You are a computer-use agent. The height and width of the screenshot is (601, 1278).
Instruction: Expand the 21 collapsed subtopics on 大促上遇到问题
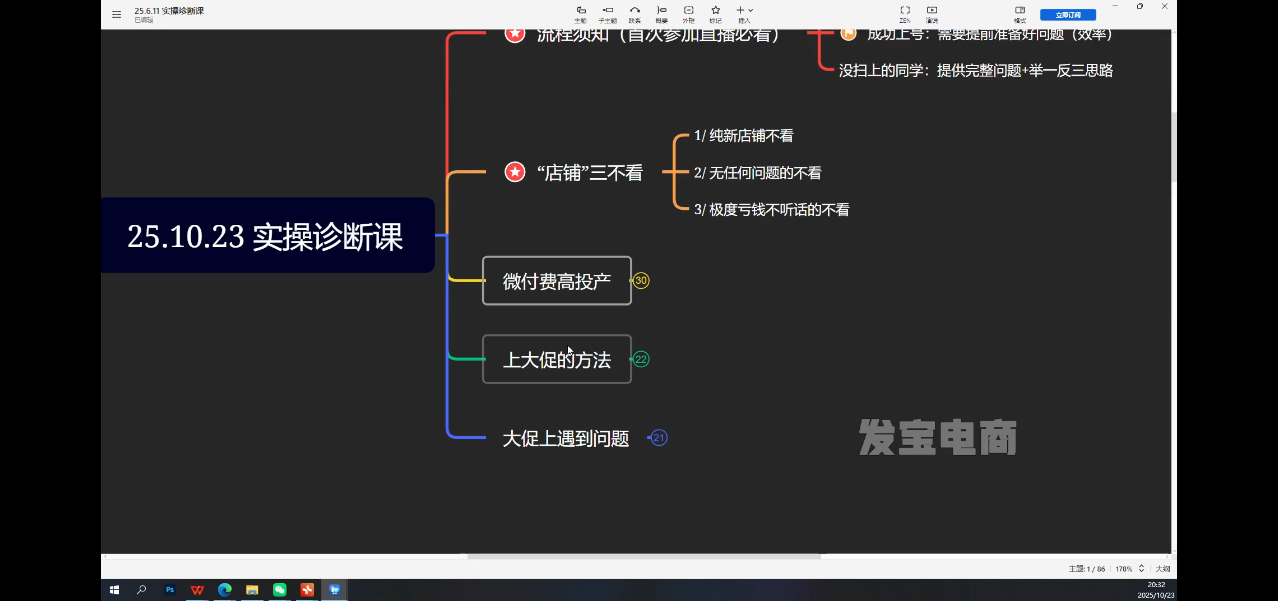pos(659,437)
